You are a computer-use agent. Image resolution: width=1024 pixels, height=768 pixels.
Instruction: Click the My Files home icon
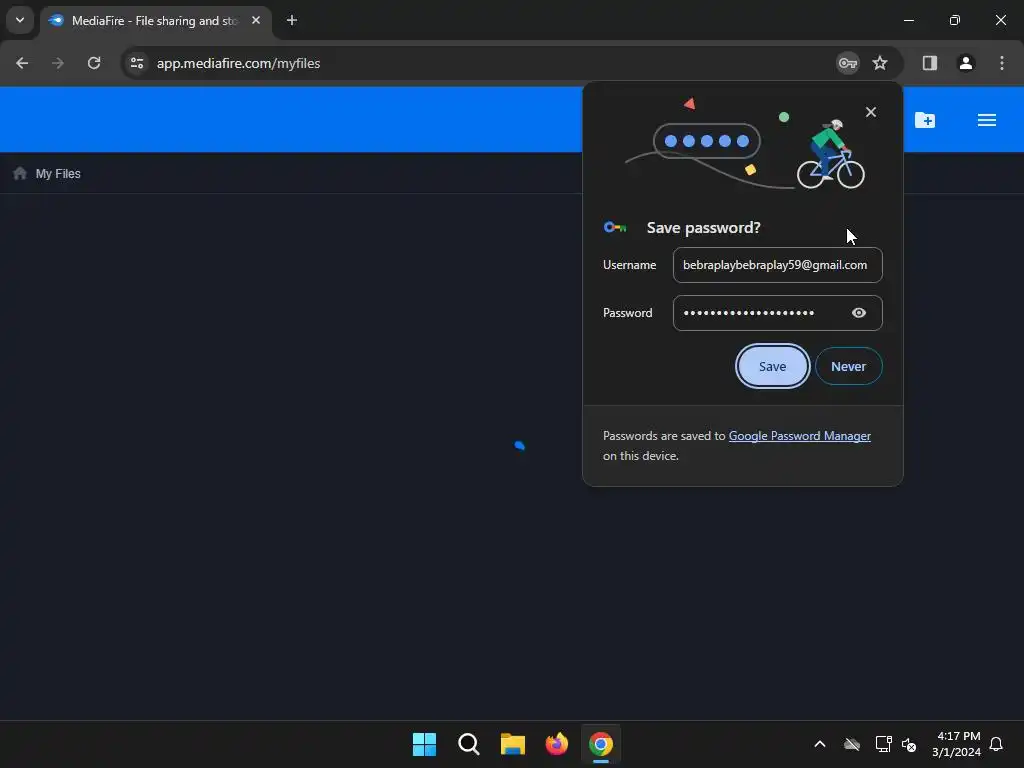click(x=20, y=173)
